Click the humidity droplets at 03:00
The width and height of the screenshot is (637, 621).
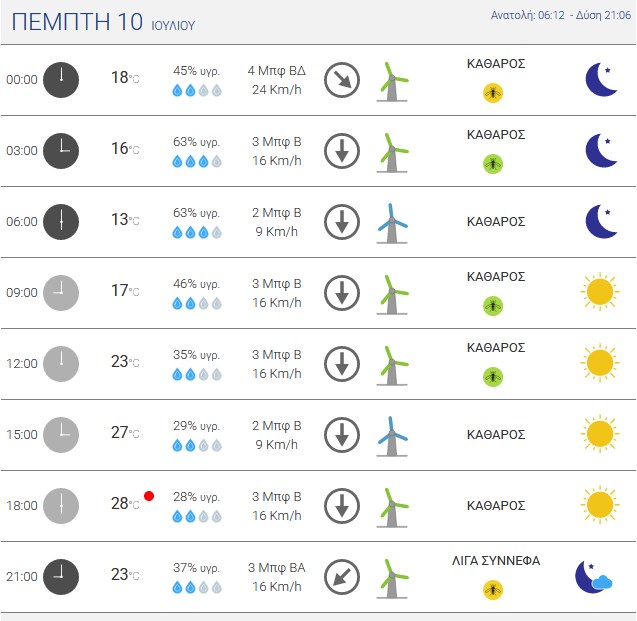197,162
